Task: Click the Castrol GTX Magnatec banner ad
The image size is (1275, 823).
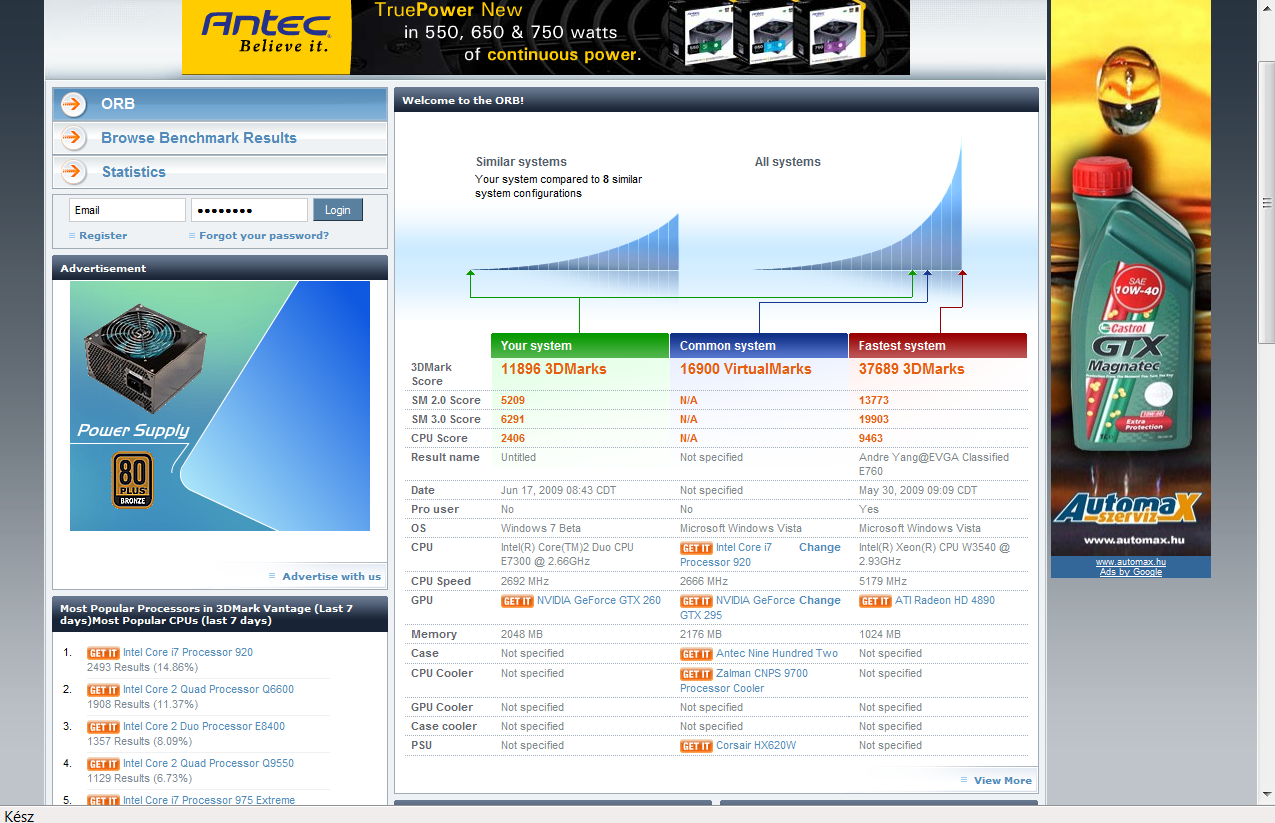Action: [1131, 278]
